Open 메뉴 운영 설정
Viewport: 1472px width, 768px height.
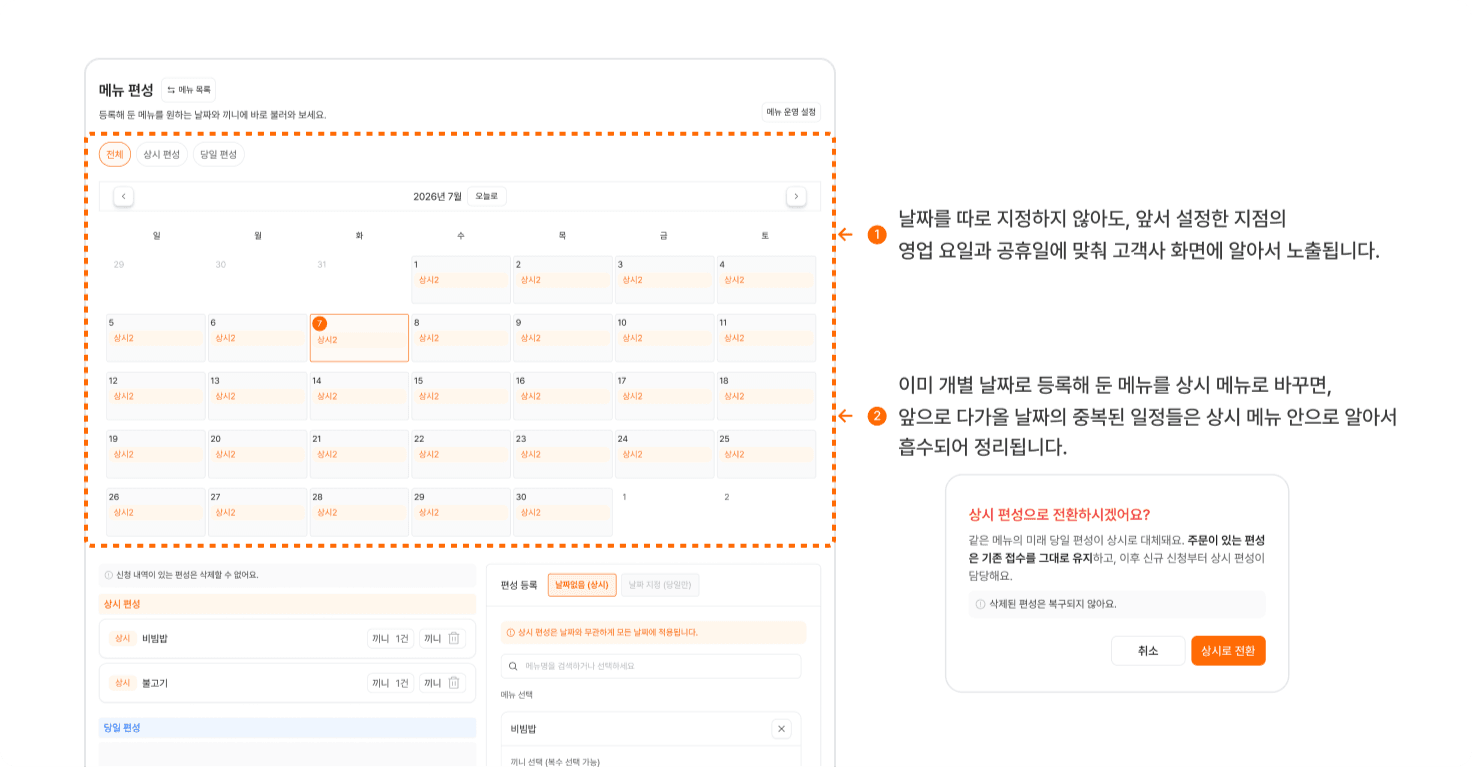[x=791, y=112]
